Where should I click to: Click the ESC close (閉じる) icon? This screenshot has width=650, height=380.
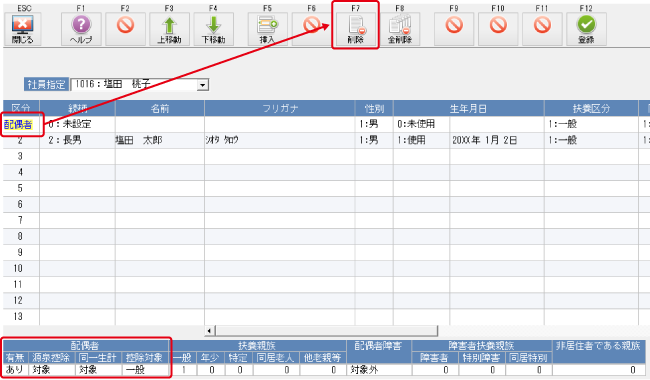point(22,29)
